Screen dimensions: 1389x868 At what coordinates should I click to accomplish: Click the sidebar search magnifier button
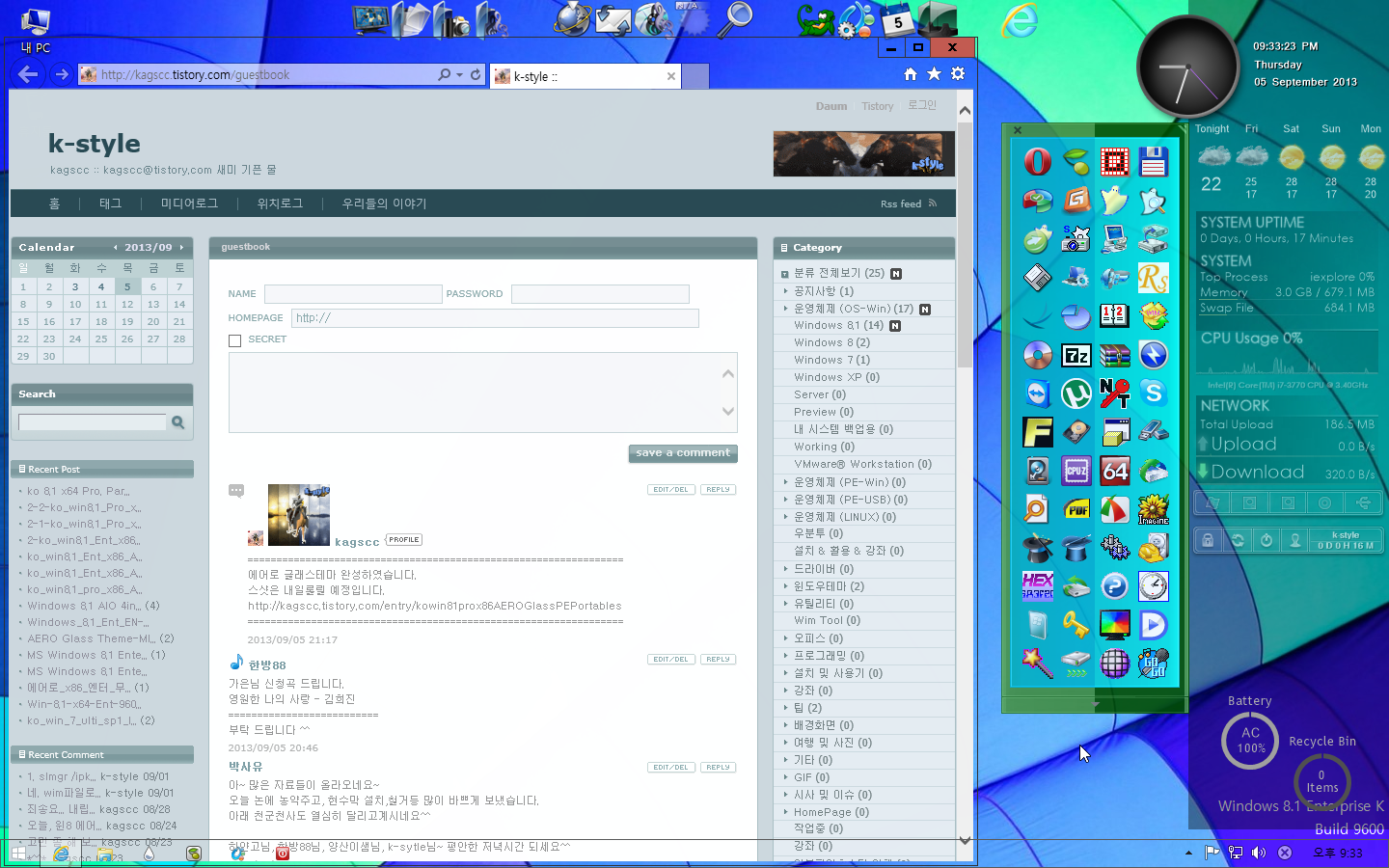coord(177,422)
